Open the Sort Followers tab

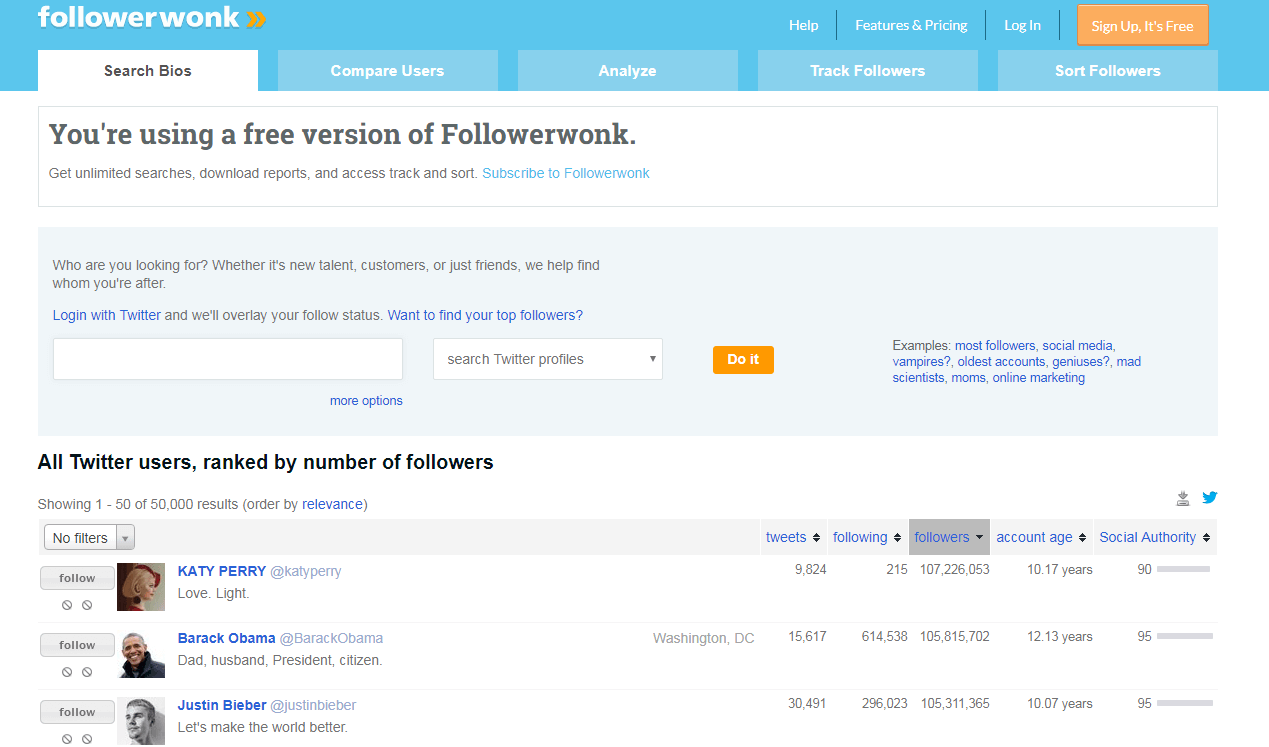pos(1108,71)
